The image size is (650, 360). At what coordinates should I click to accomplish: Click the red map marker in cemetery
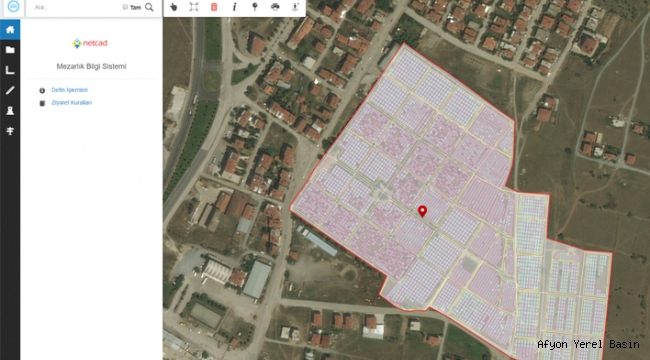(422, 211)
